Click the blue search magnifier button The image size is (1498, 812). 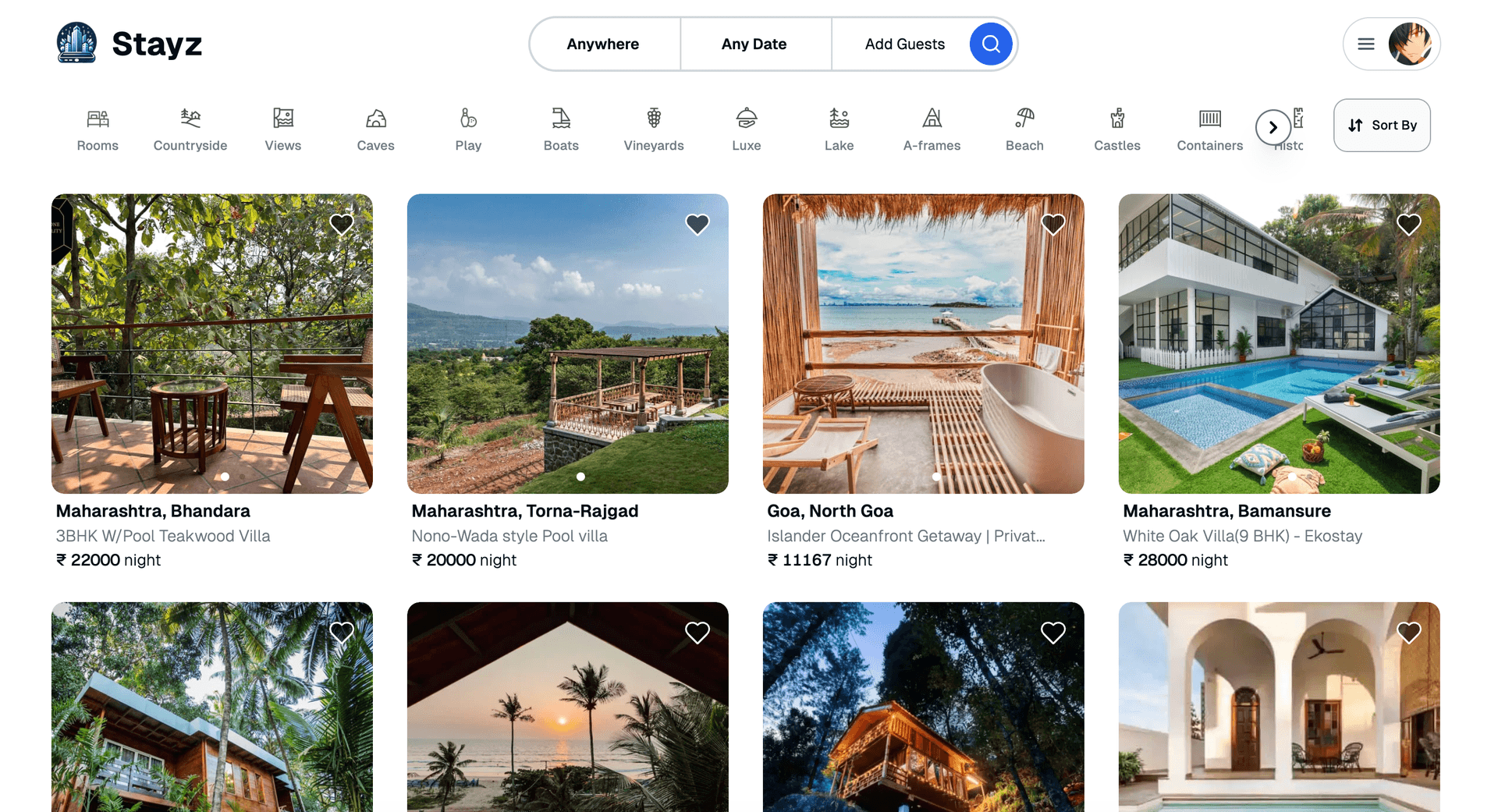(990, 44)
